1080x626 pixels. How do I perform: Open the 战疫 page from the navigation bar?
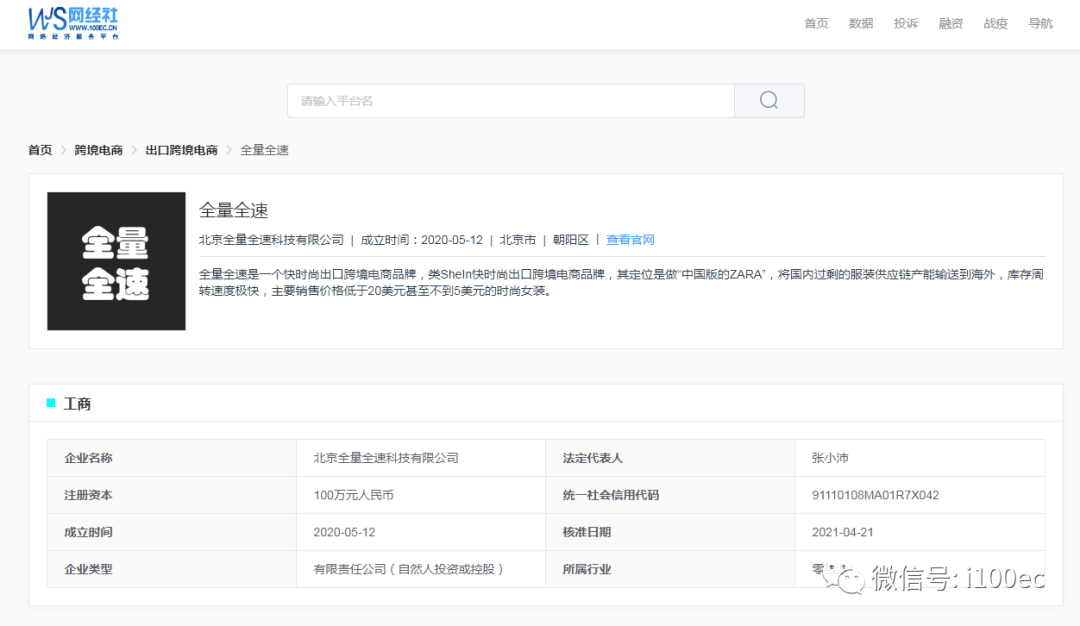coord(996,23)
